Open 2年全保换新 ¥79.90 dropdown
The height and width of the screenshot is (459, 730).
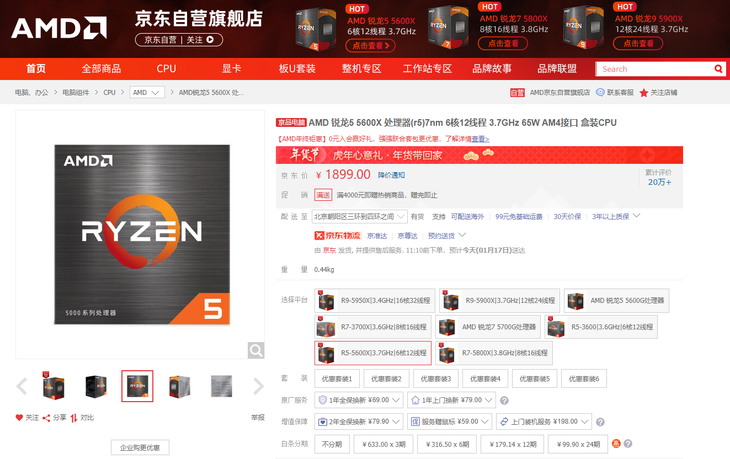click(358, 421)
